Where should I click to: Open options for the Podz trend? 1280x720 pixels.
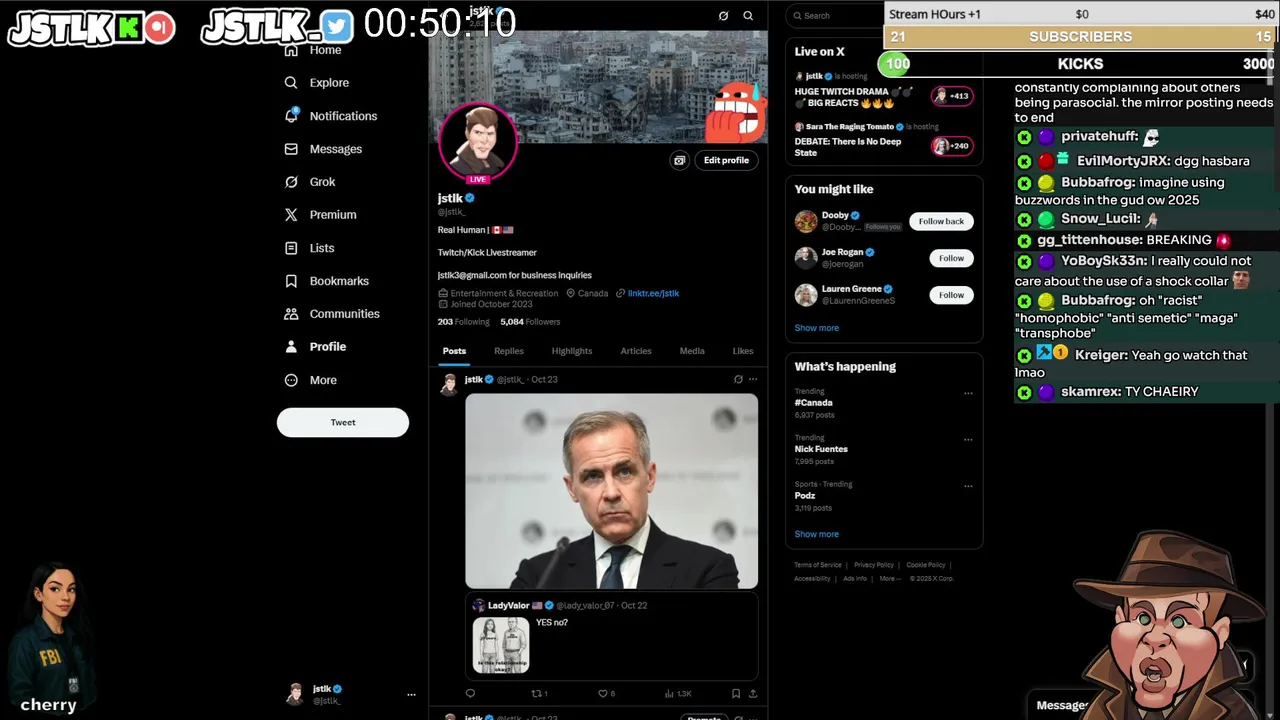tap(968, 486)
